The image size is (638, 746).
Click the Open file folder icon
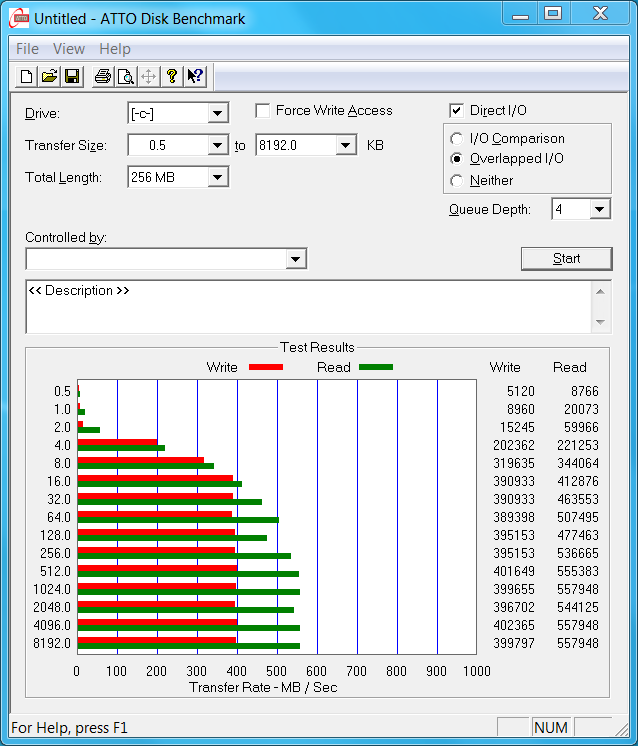point(49,76)
